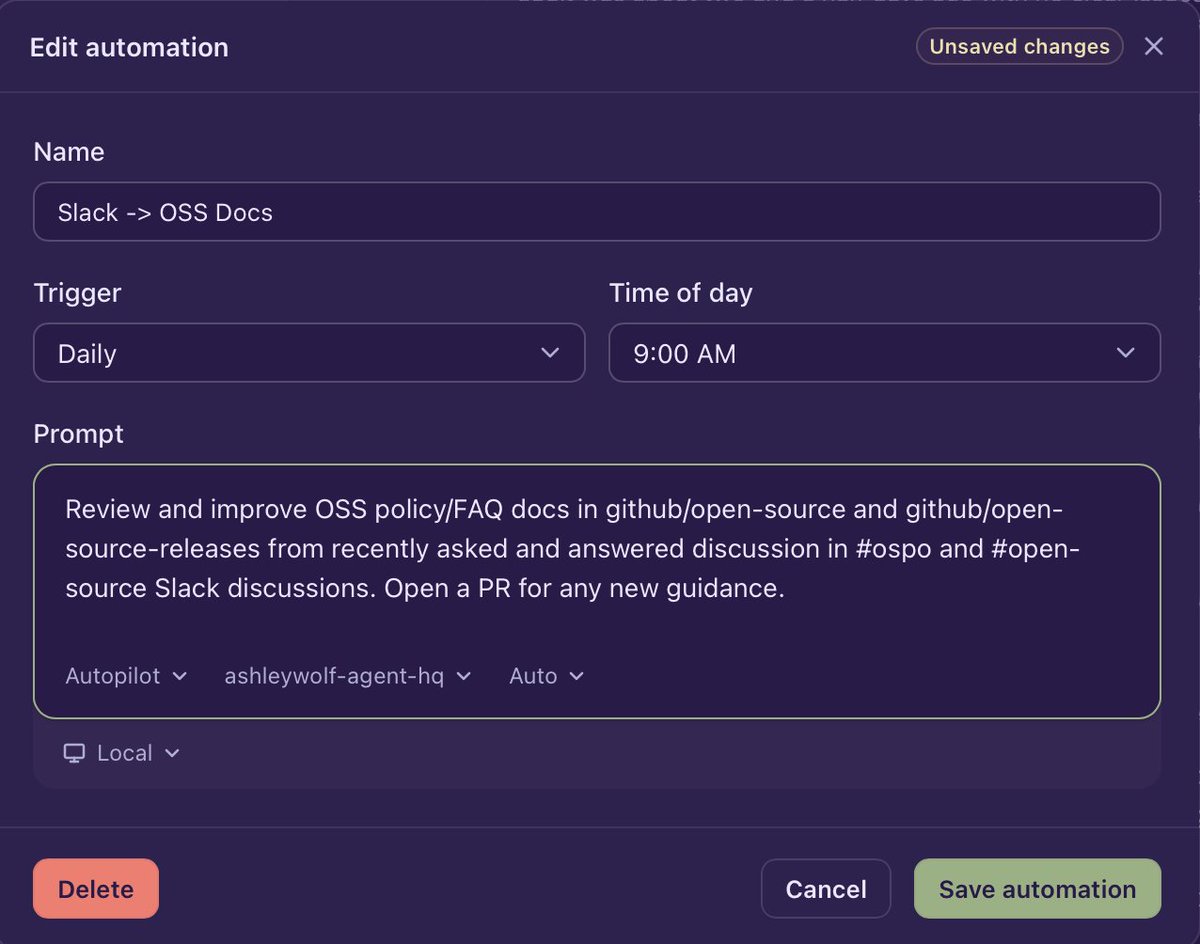The height and width of the screenshot is (944, 1200).
Task: Click the chevron arrow in the Time of day field
Action: (1125, 353)
